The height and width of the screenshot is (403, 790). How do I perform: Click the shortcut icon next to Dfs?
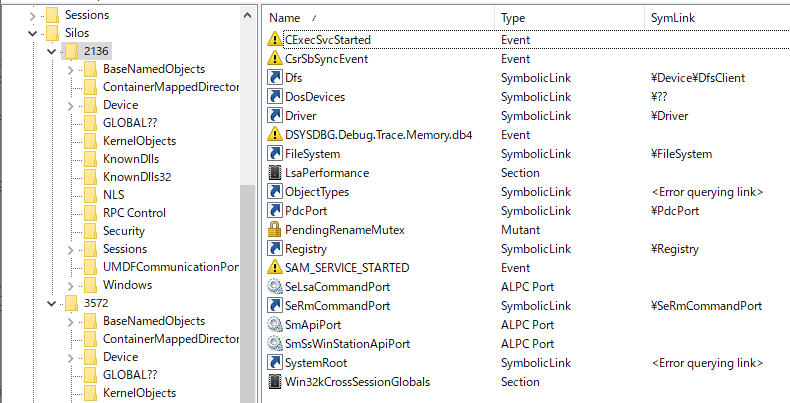pos(276,78)
